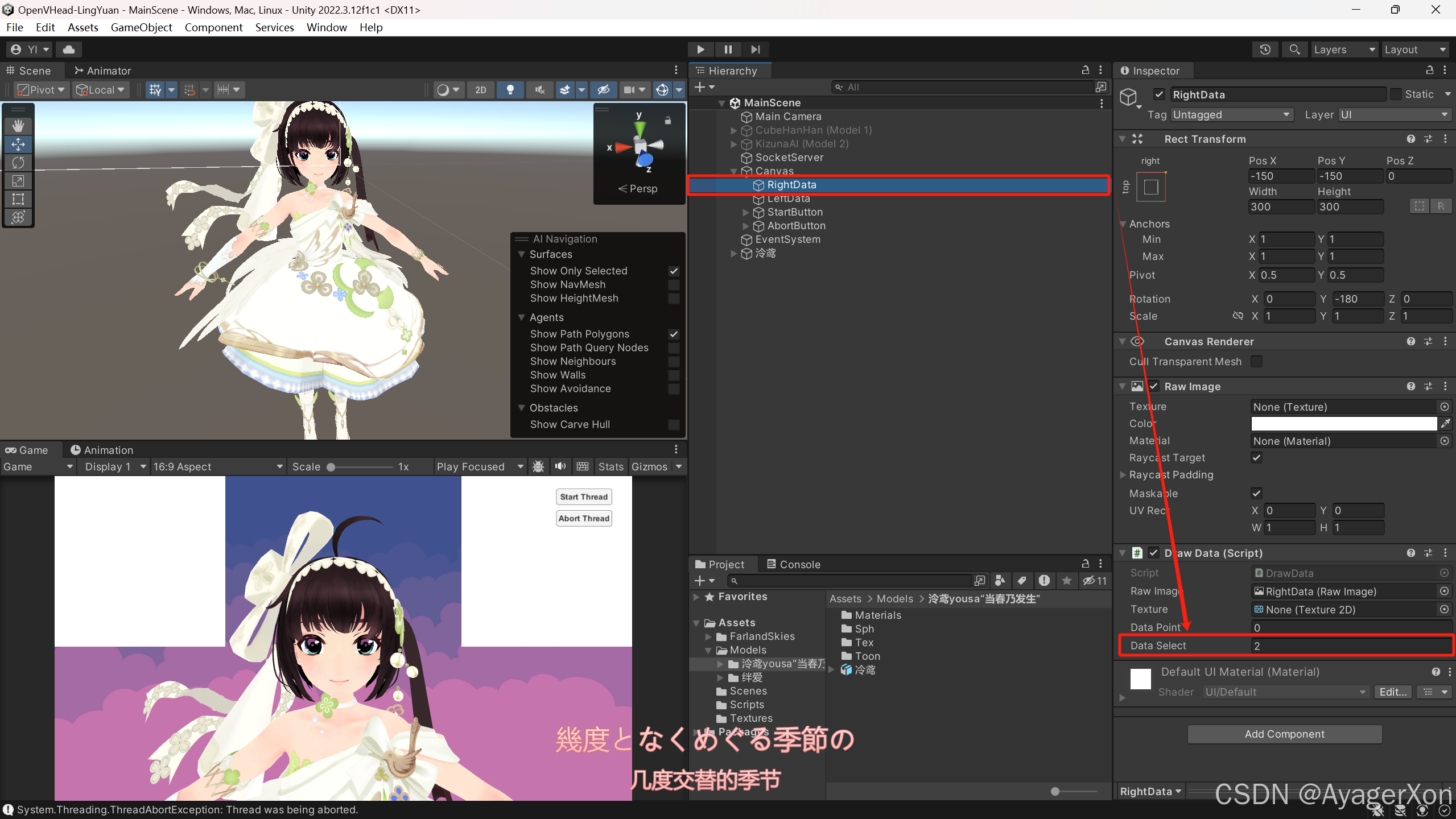Select the Rotate tool in Scene
Viewport: 1456px width, 819px height.
click(18, 163)
